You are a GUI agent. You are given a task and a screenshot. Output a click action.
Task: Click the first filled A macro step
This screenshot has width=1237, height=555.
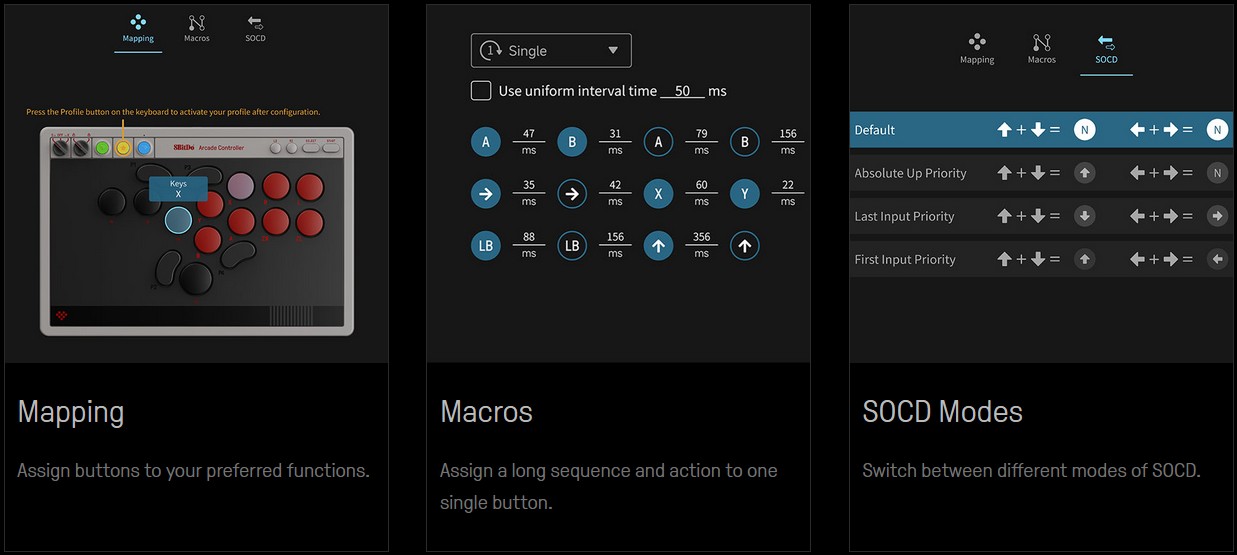(485, 142)
